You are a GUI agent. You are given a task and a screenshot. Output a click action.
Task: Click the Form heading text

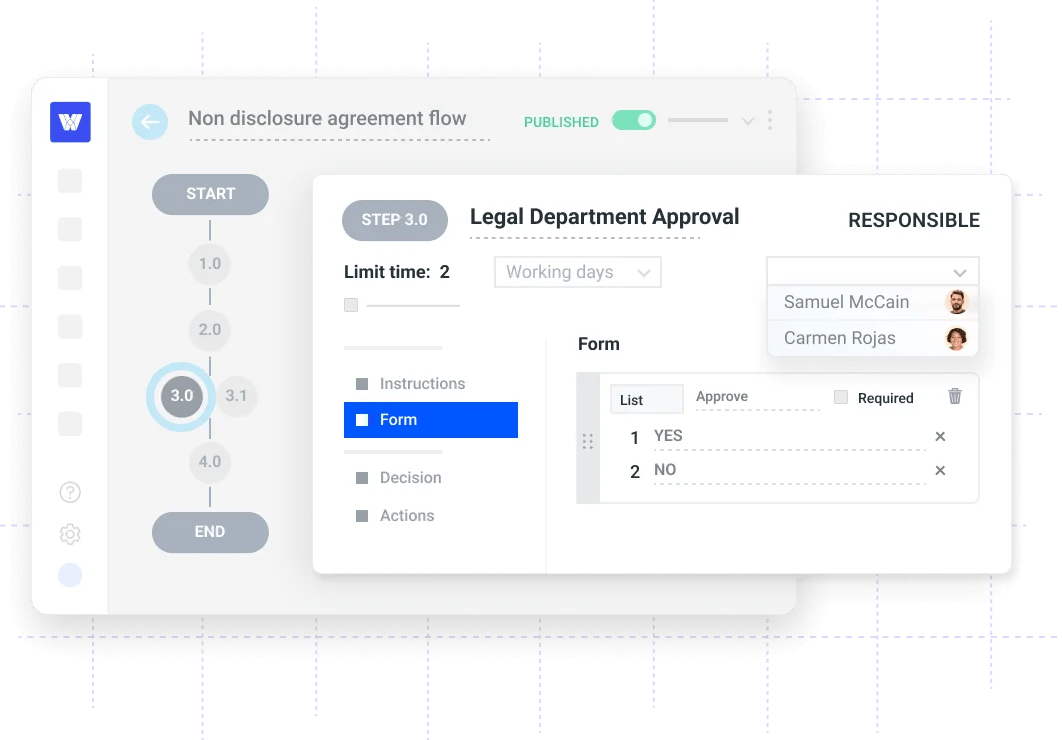coord(599,344)
